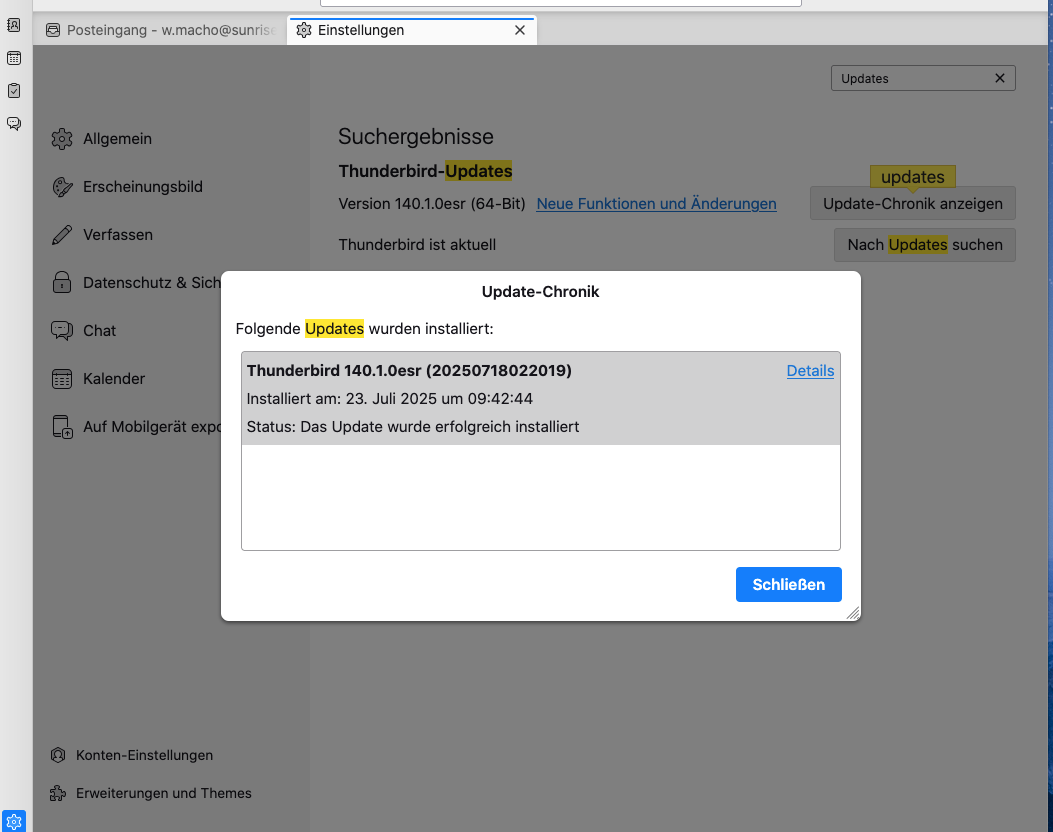Go to Kalender settings category
Screen dimensions: 1053x832
click(98, 379)
